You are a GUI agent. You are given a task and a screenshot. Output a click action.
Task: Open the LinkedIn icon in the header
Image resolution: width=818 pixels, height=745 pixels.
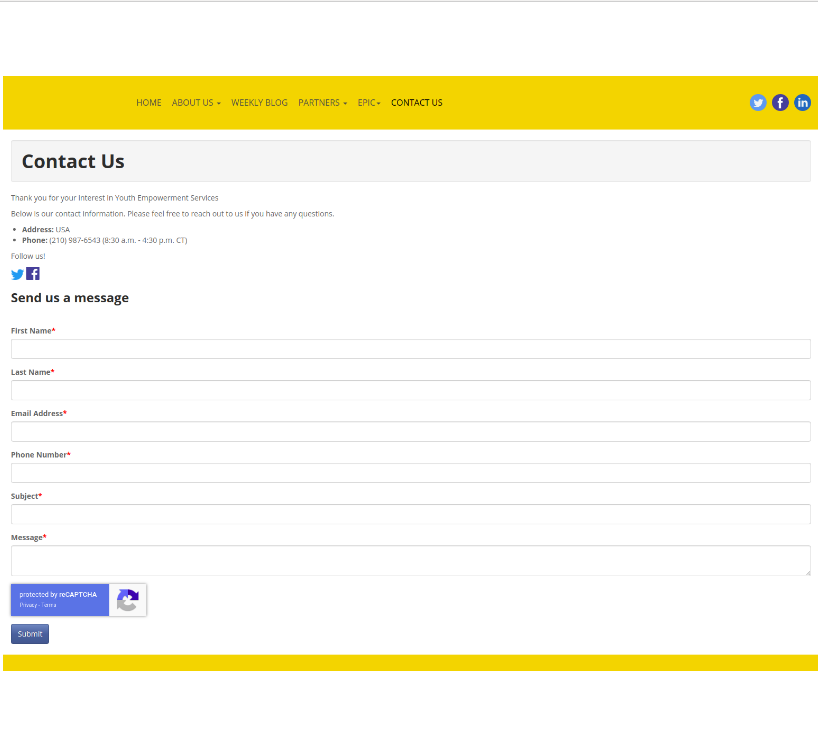click(802, 102)
